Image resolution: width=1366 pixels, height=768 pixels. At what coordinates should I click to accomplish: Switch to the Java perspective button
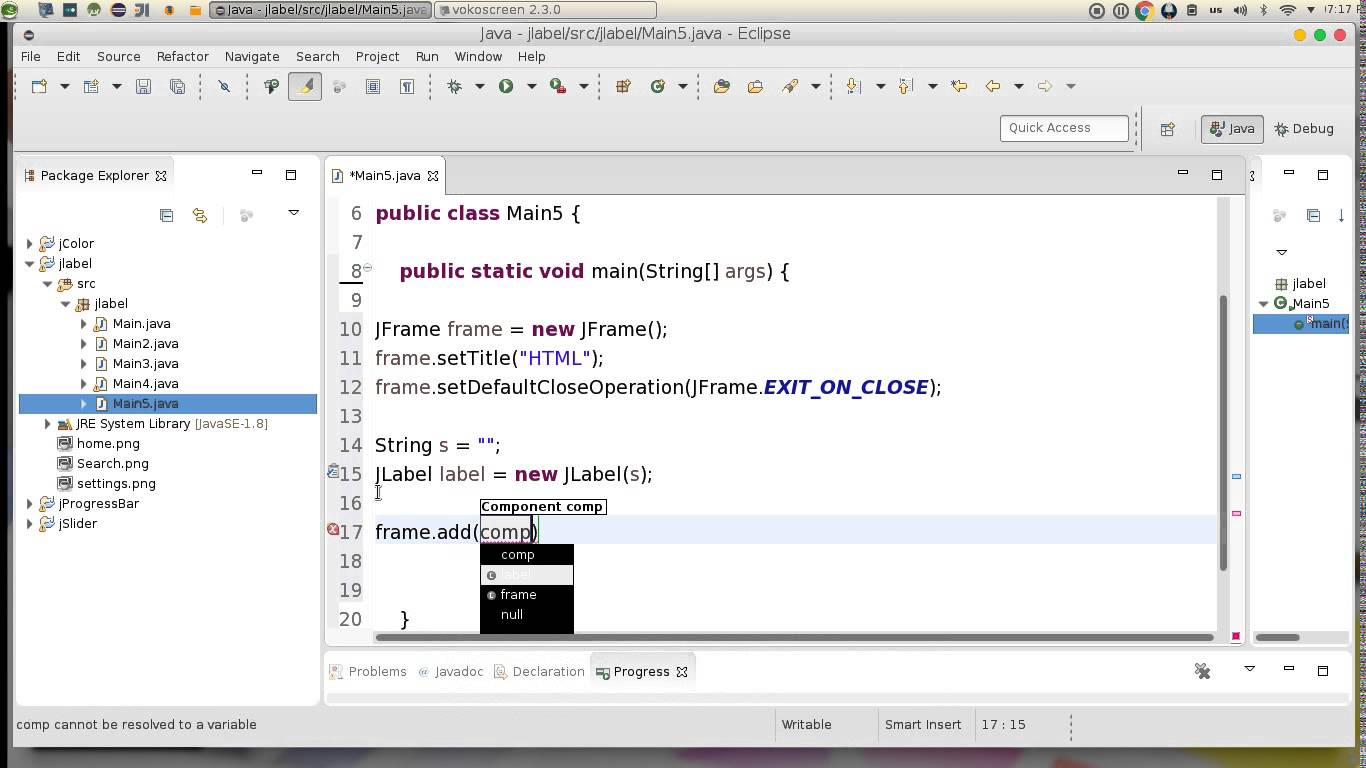click(x=1231, y=128)
